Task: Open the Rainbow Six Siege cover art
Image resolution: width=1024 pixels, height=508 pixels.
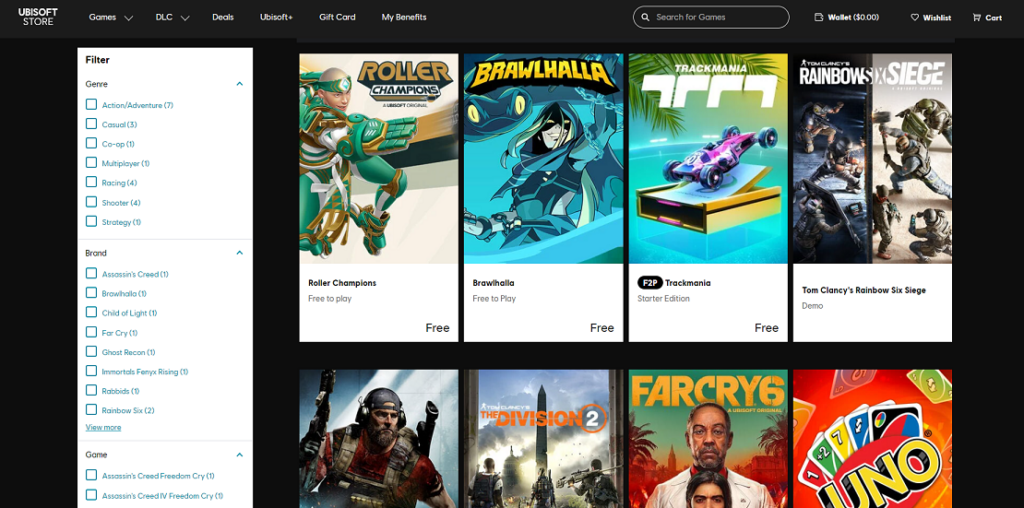Action: 872,159
